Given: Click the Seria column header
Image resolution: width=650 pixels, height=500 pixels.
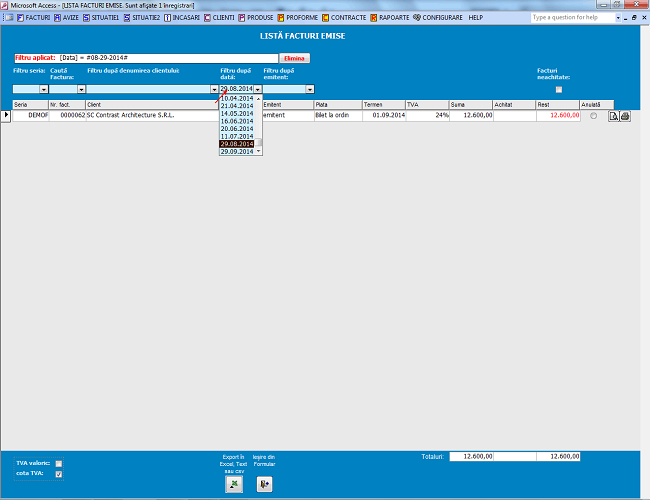Looking at the screenshot, I should (x=30, y=105).
